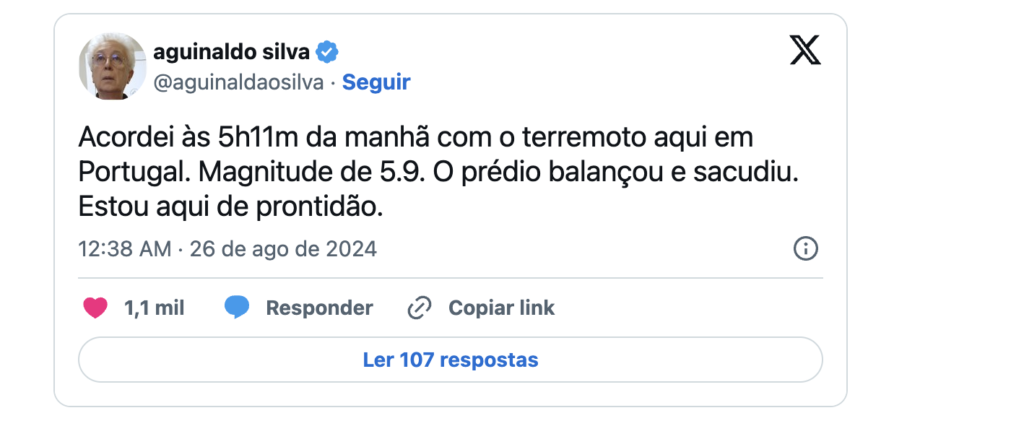Open the X logo link
Viewport: 1024px width, 439px height.
click(805, 50)
